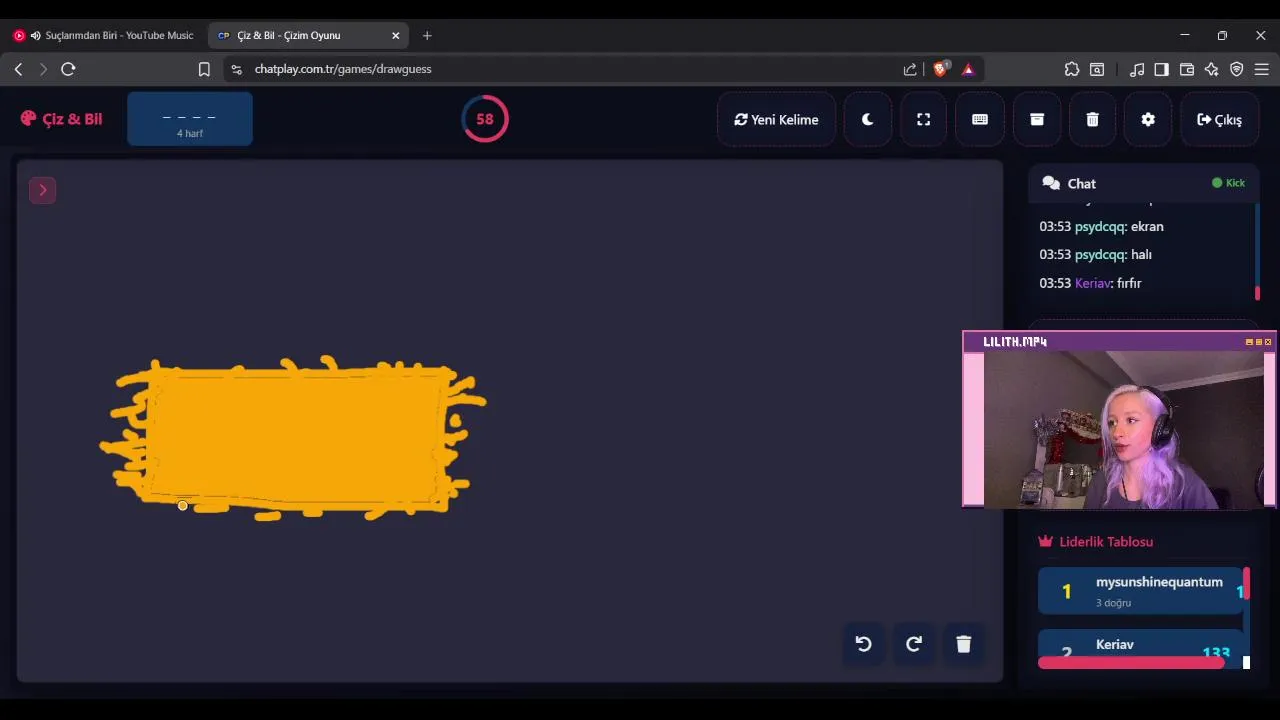Go forward in browser history

43,69
